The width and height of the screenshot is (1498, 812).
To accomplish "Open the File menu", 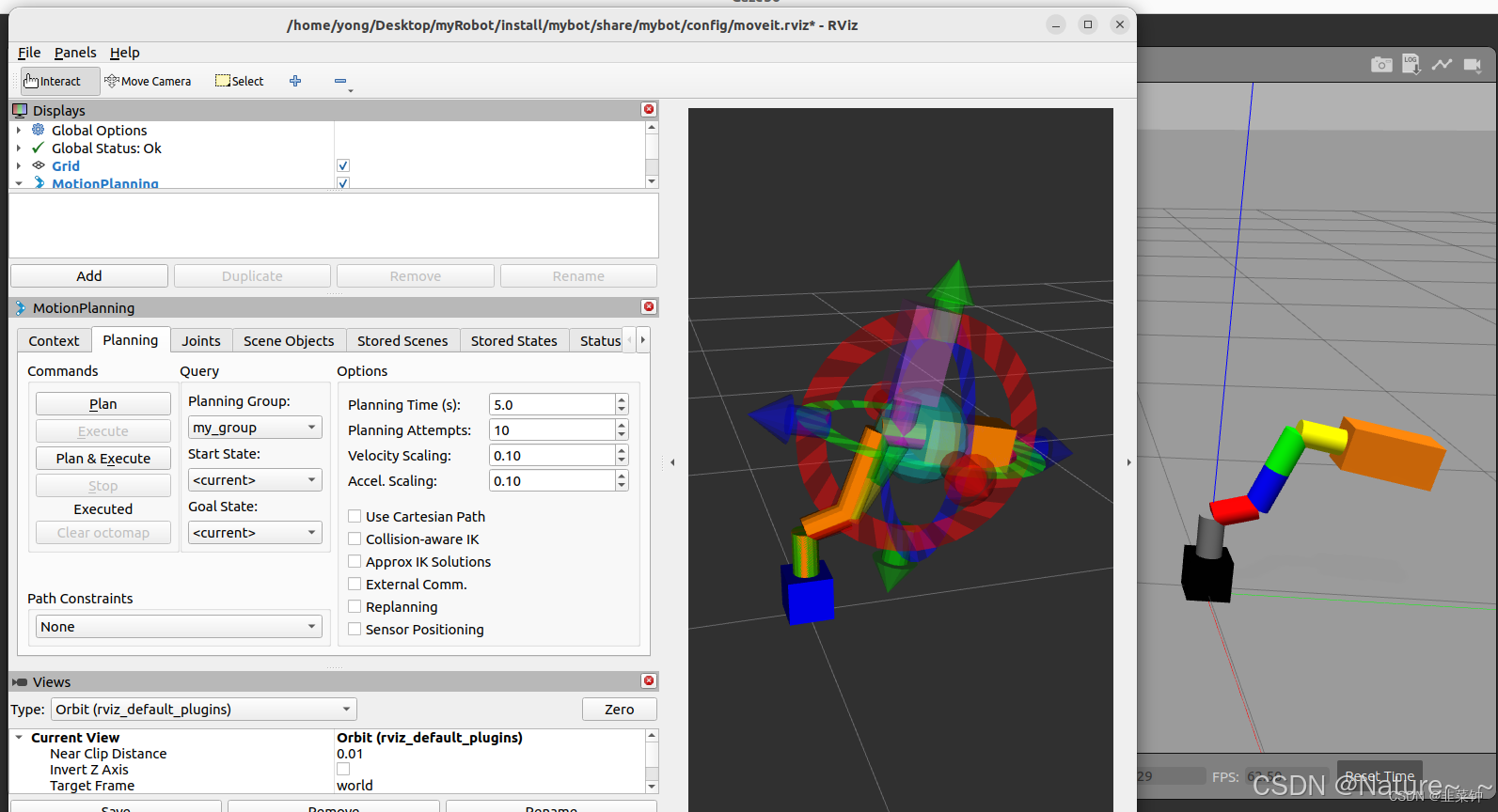I will (29, 53).
